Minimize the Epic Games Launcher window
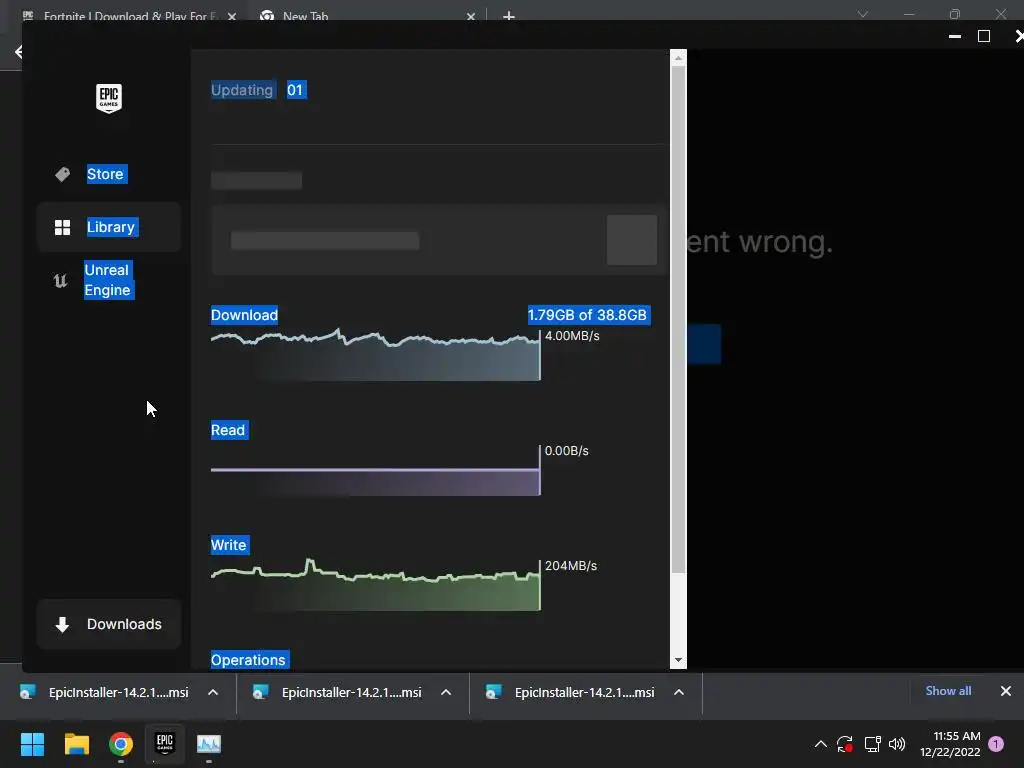The height and width of the screenshot is (768, 1024). 955,36
